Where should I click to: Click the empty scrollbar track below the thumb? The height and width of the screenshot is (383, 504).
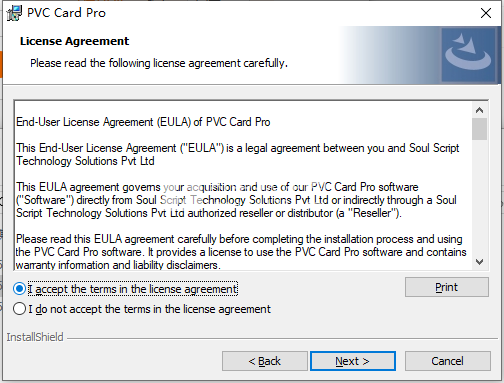click(x=479, y=197)
